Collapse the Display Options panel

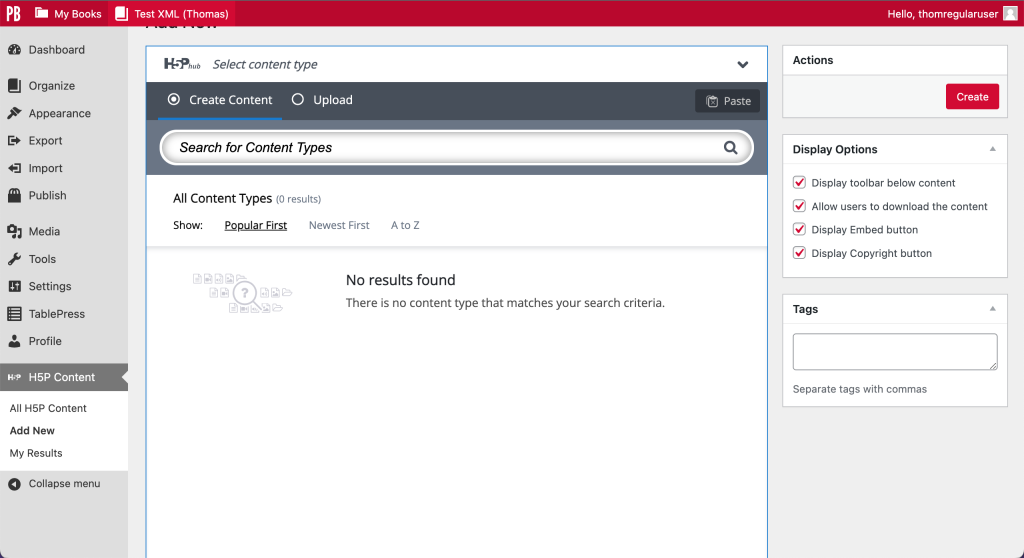click(x=992, y=149)
